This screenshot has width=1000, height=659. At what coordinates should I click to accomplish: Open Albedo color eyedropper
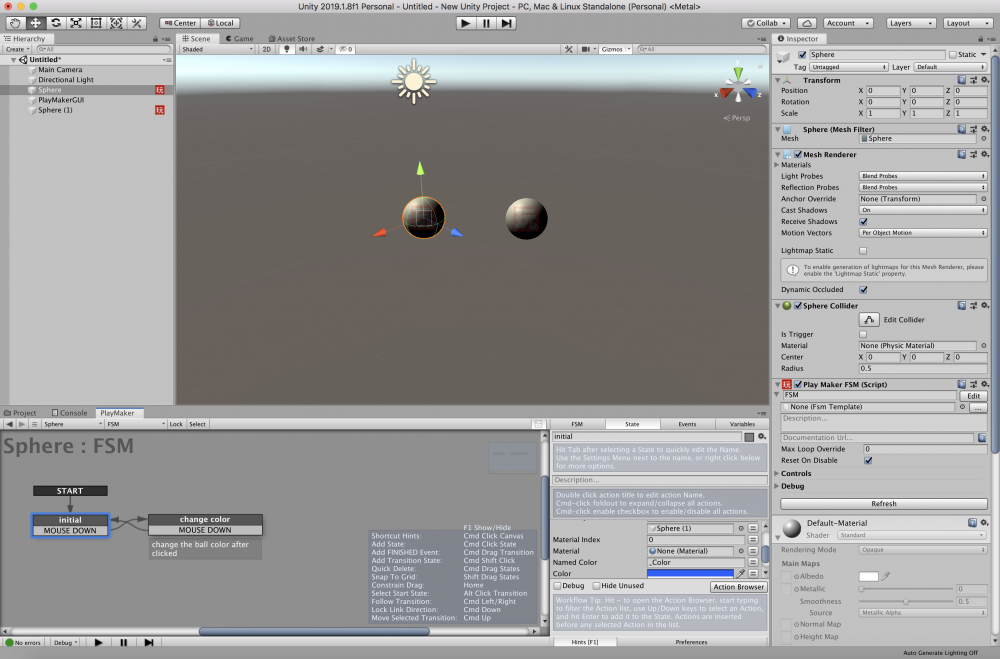tap(886, 576)
